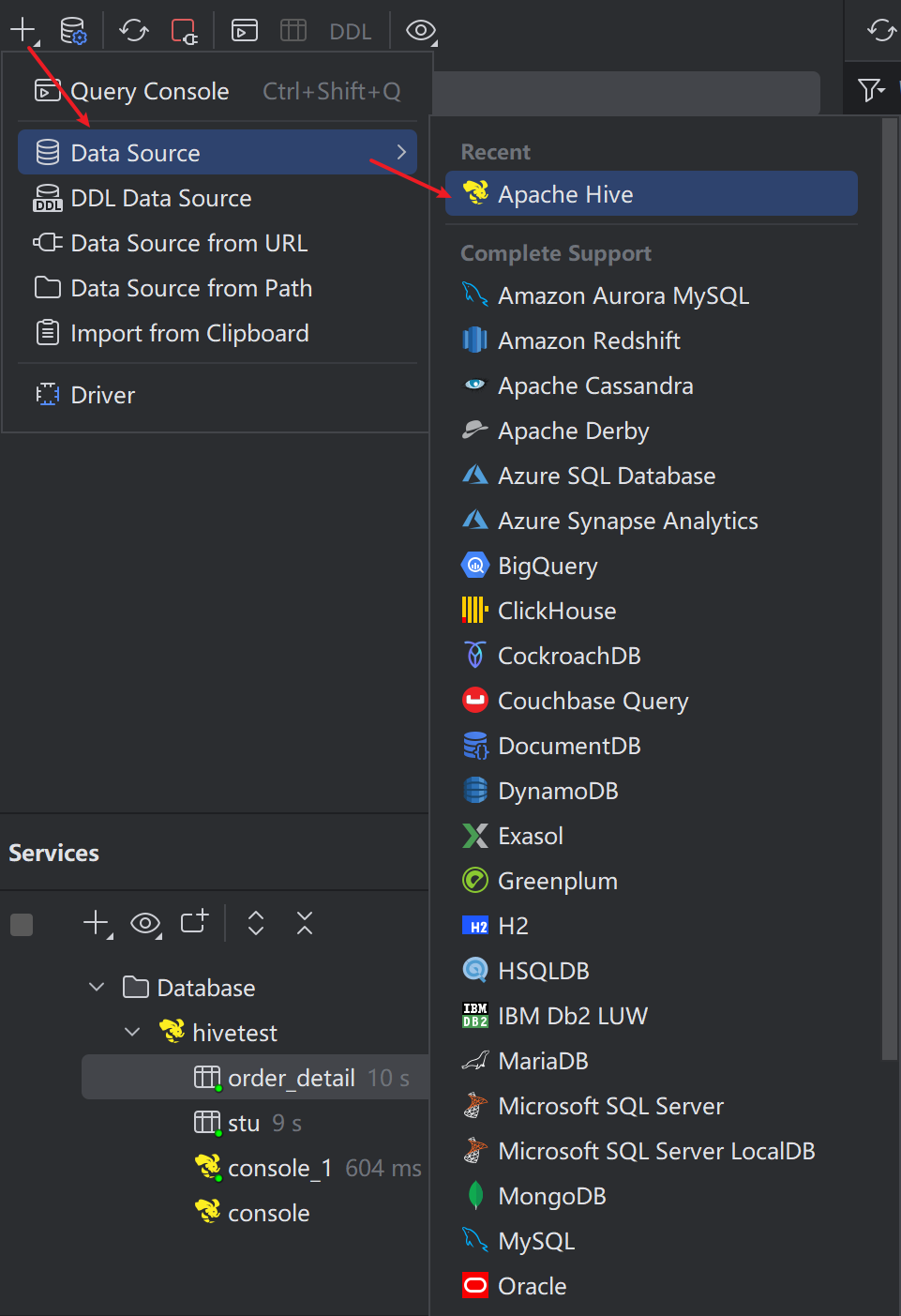Choose Amazon Redshift data source
This screenshot has width=901, height=1316.
pos(652,340)
